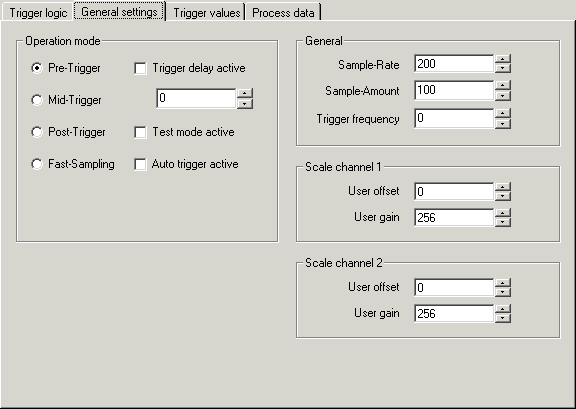Click the Trigger frequency label
The image size is (576, 409).
tap(358, 119)
